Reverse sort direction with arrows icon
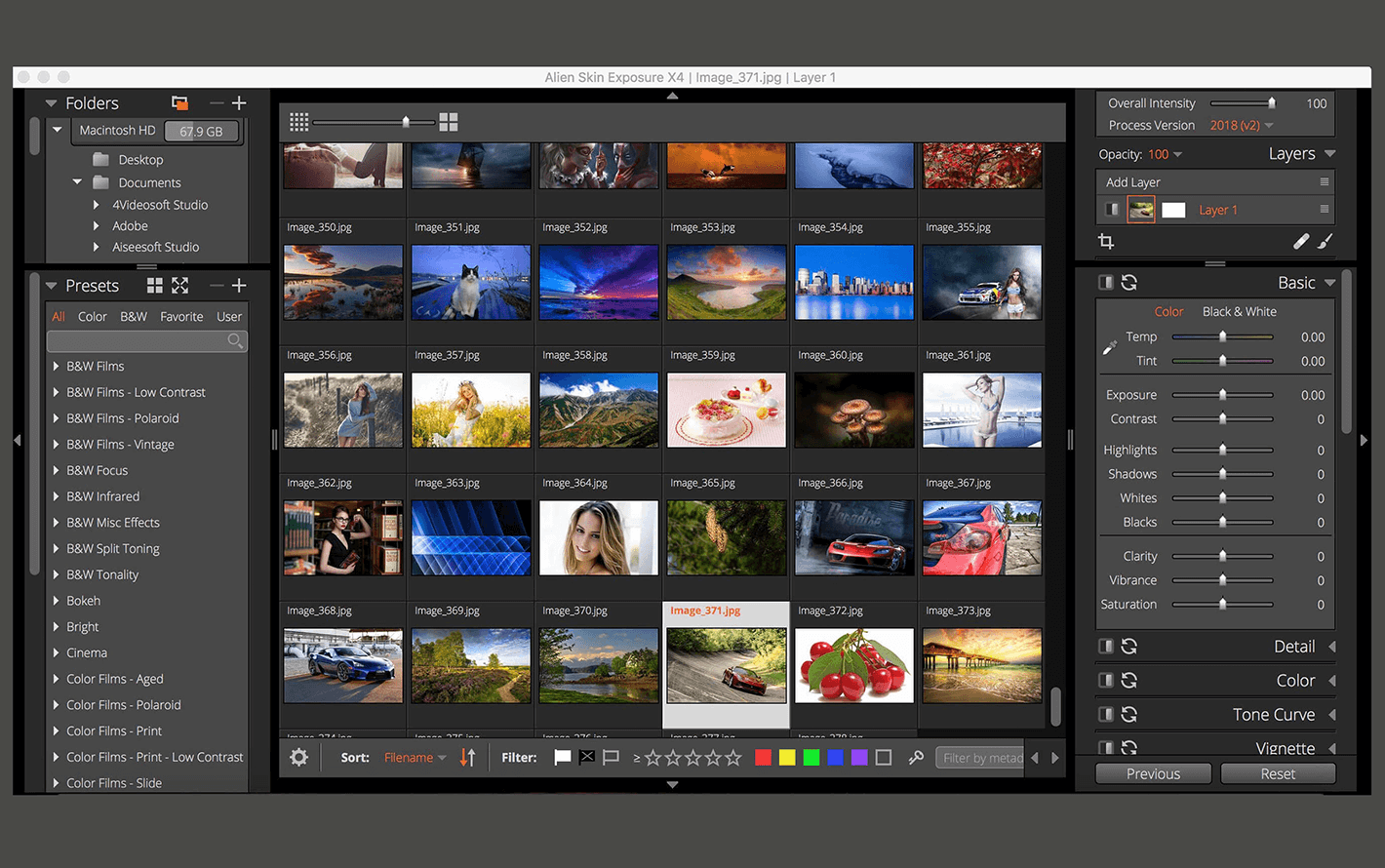 [x=467, y=758]
